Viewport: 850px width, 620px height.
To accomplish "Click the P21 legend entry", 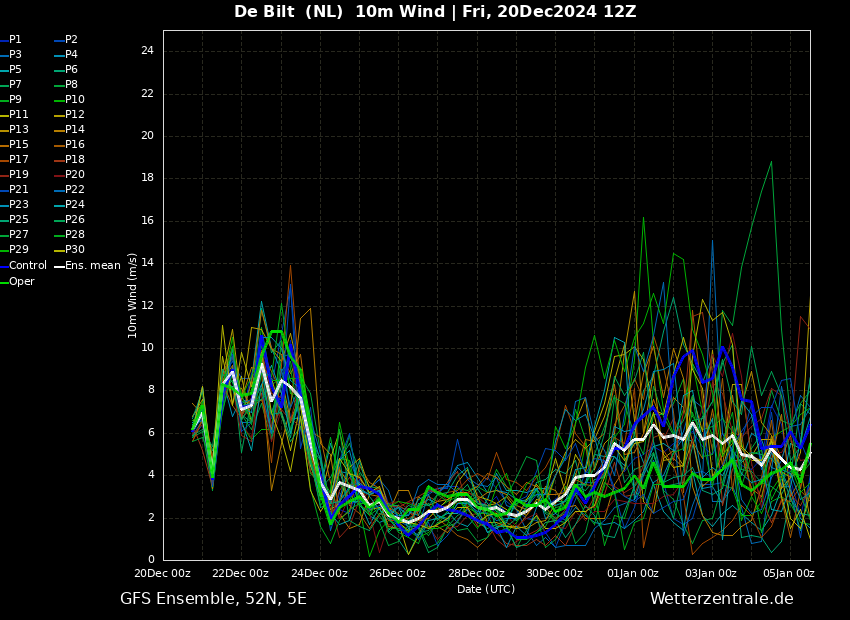I will [18, 190].
